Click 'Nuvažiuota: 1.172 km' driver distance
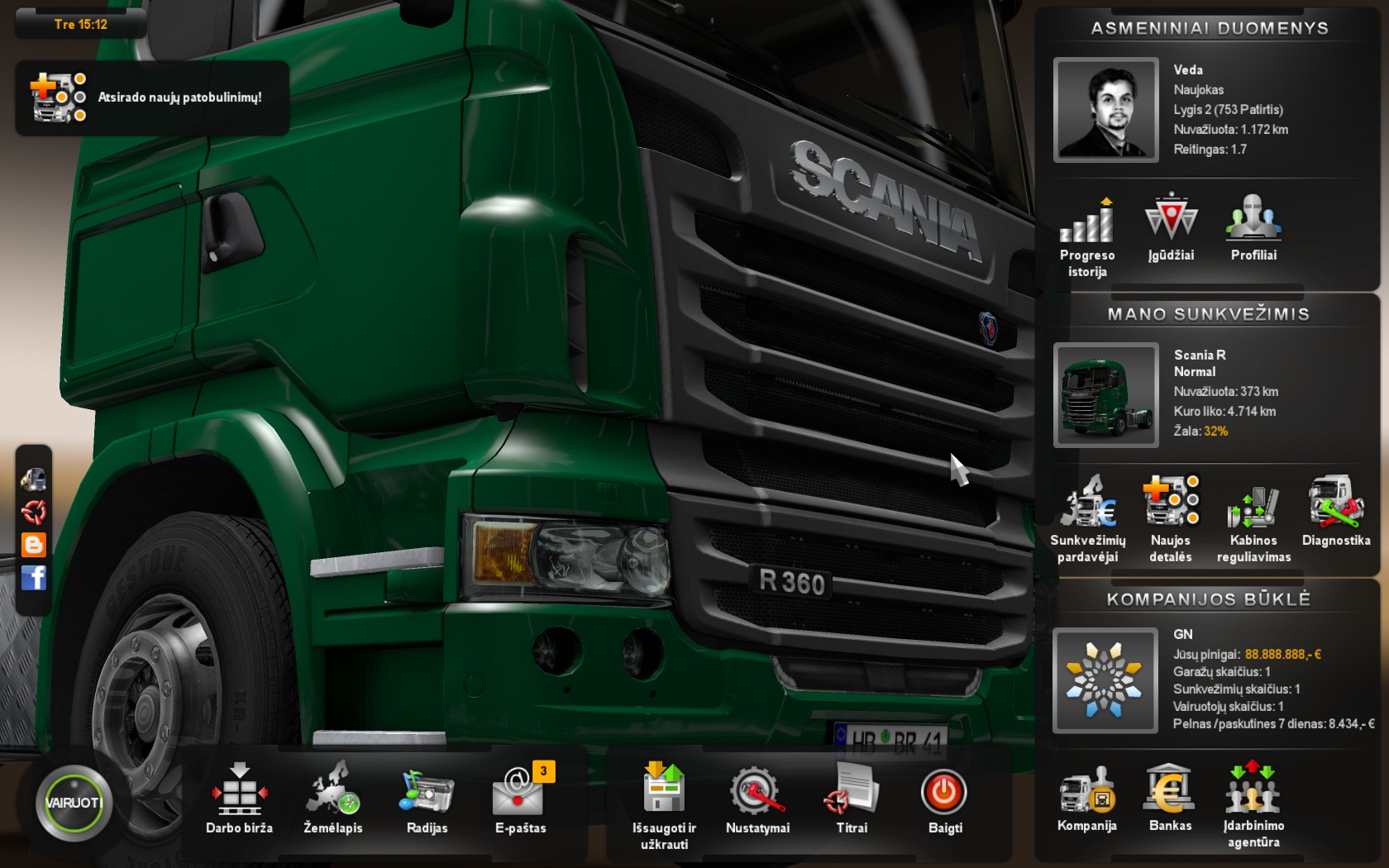The height and width of the screenshot is (868, 1389). [1230, 130]
